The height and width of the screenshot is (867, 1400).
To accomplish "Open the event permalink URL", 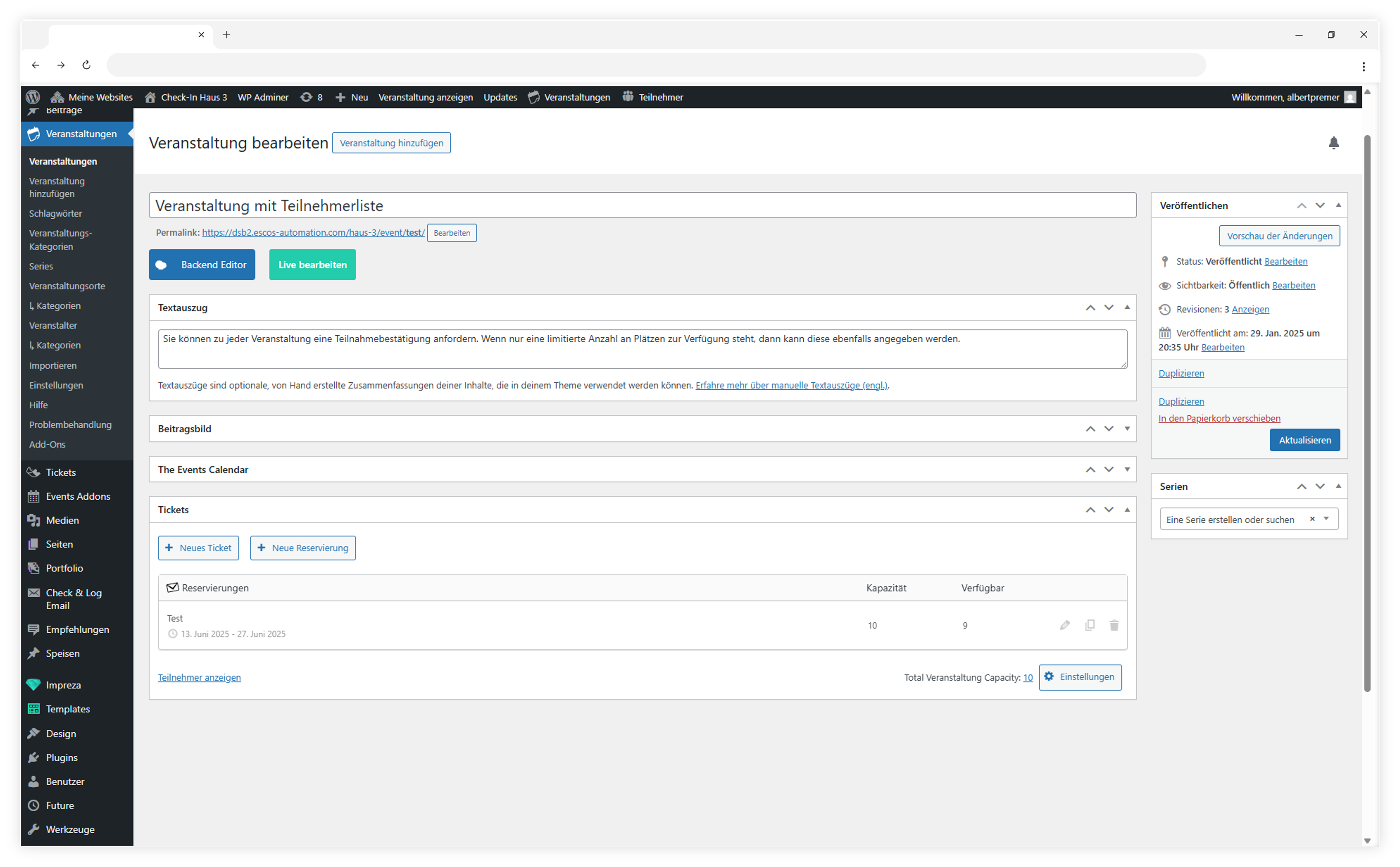I will click(x=313, y=233).
